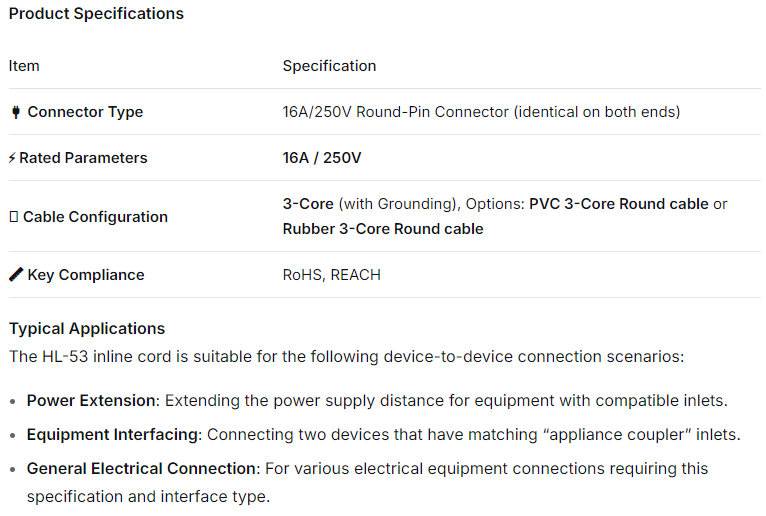This screenshot has width=766, height=516.
Task: Click the Item column header
Action: (x=24, y=66)
